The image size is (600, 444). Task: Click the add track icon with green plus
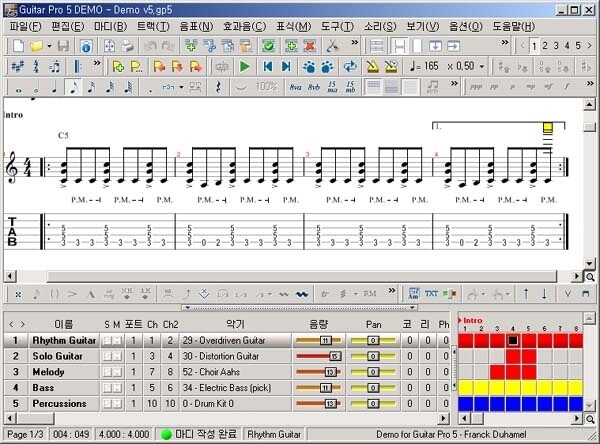pos(191,46)
